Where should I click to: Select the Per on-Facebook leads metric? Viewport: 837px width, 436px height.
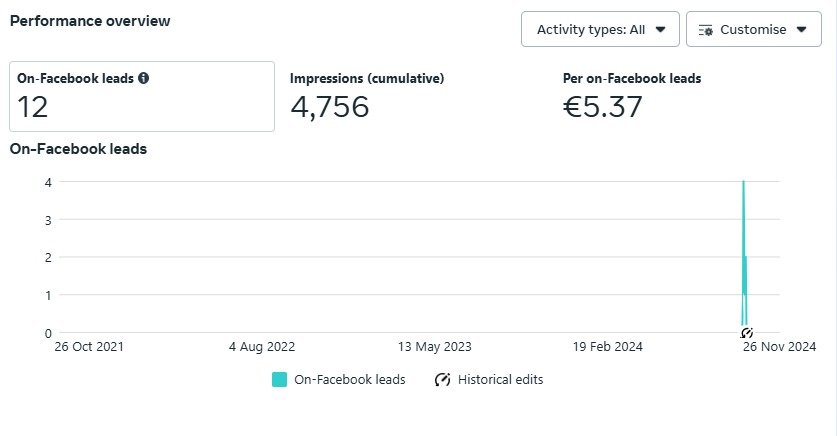[x=632, y=78]
